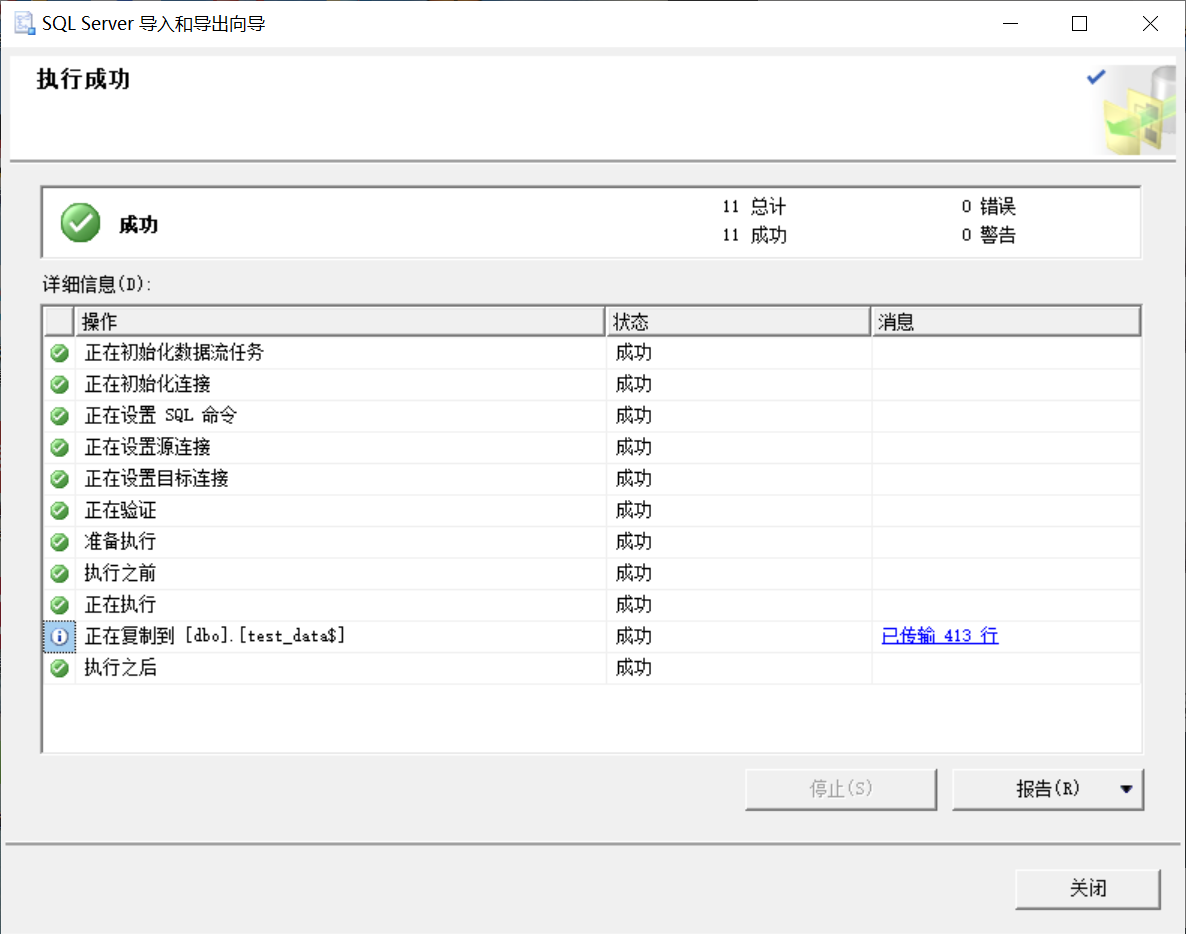Click green status icon for 正在初始化数据流任务
1186x934 pixels.
point(60,353)
